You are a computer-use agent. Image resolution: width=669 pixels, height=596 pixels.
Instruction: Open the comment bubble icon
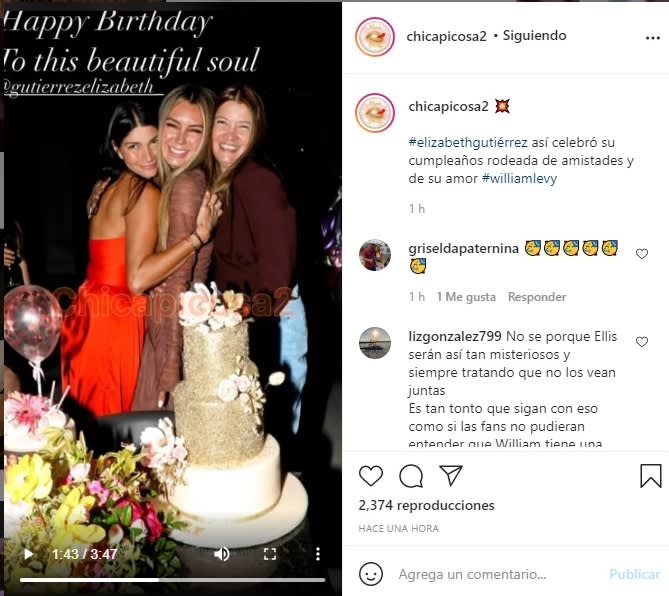click(x=411, y=476)
